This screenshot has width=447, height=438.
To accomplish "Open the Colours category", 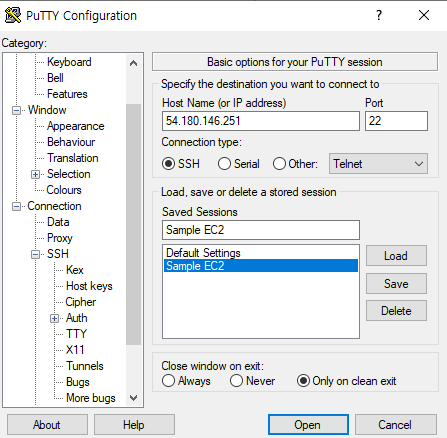I will (x=64, y=190).
